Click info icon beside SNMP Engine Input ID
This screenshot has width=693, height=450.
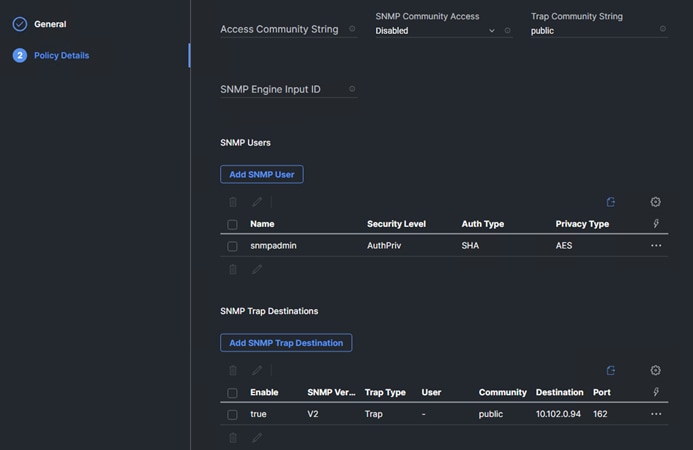352,89
